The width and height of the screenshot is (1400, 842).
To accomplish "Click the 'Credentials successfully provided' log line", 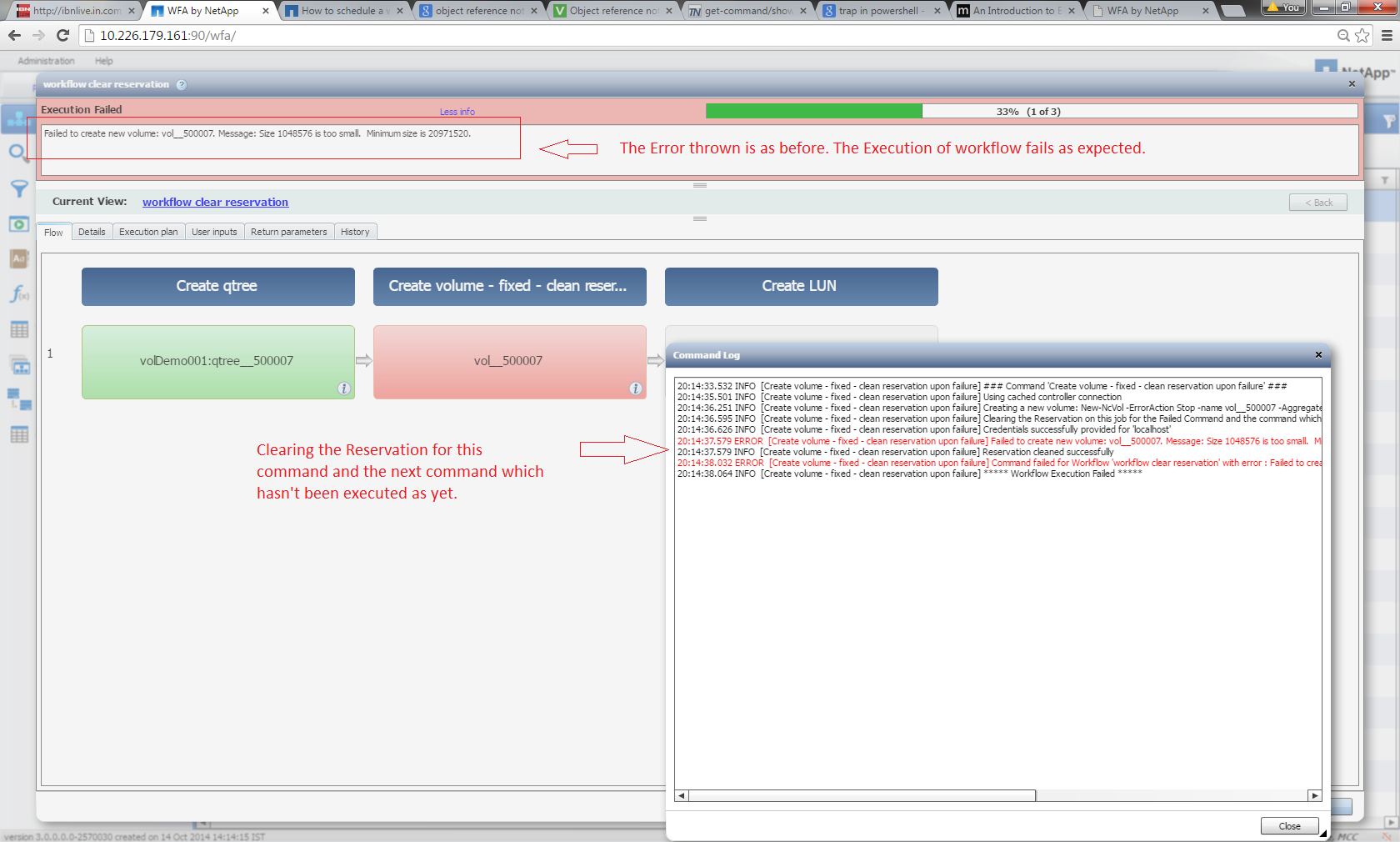I will click(923, 430).
